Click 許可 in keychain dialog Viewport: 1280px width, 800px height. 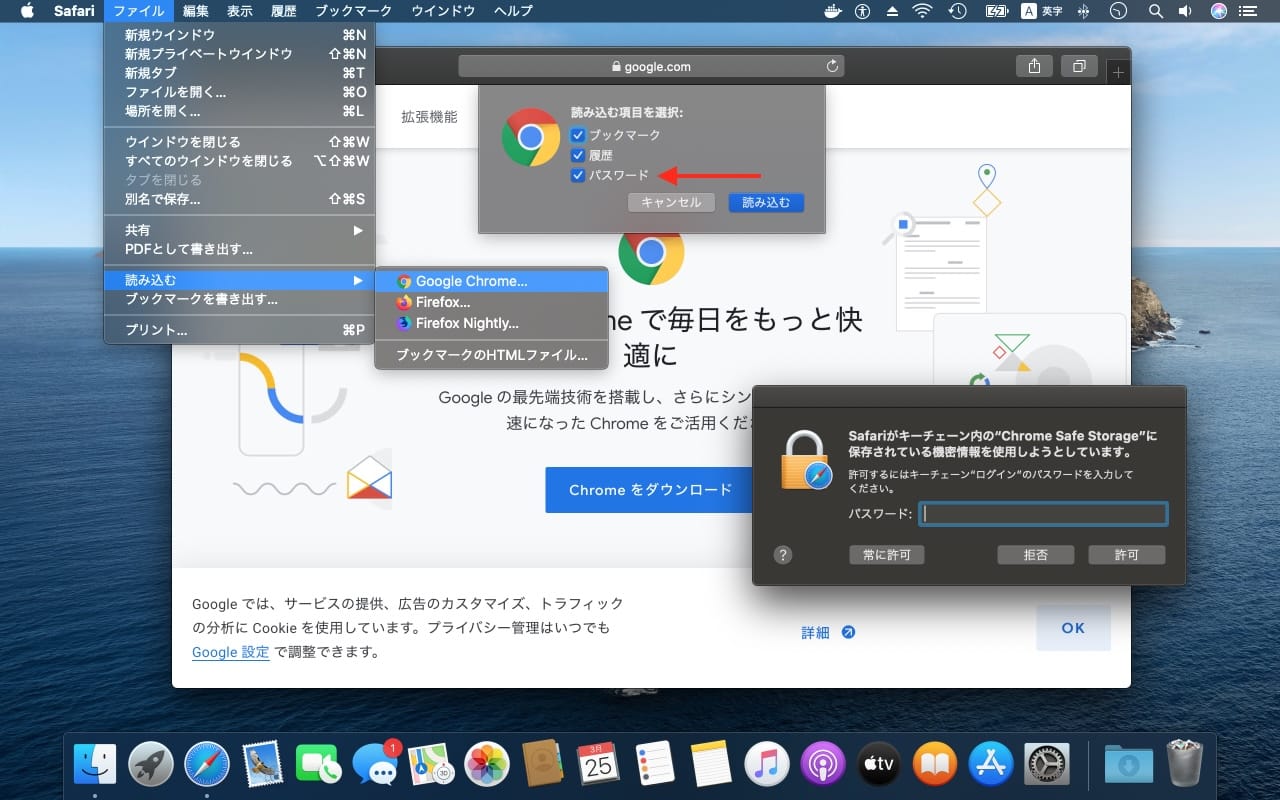[1127, 555]
